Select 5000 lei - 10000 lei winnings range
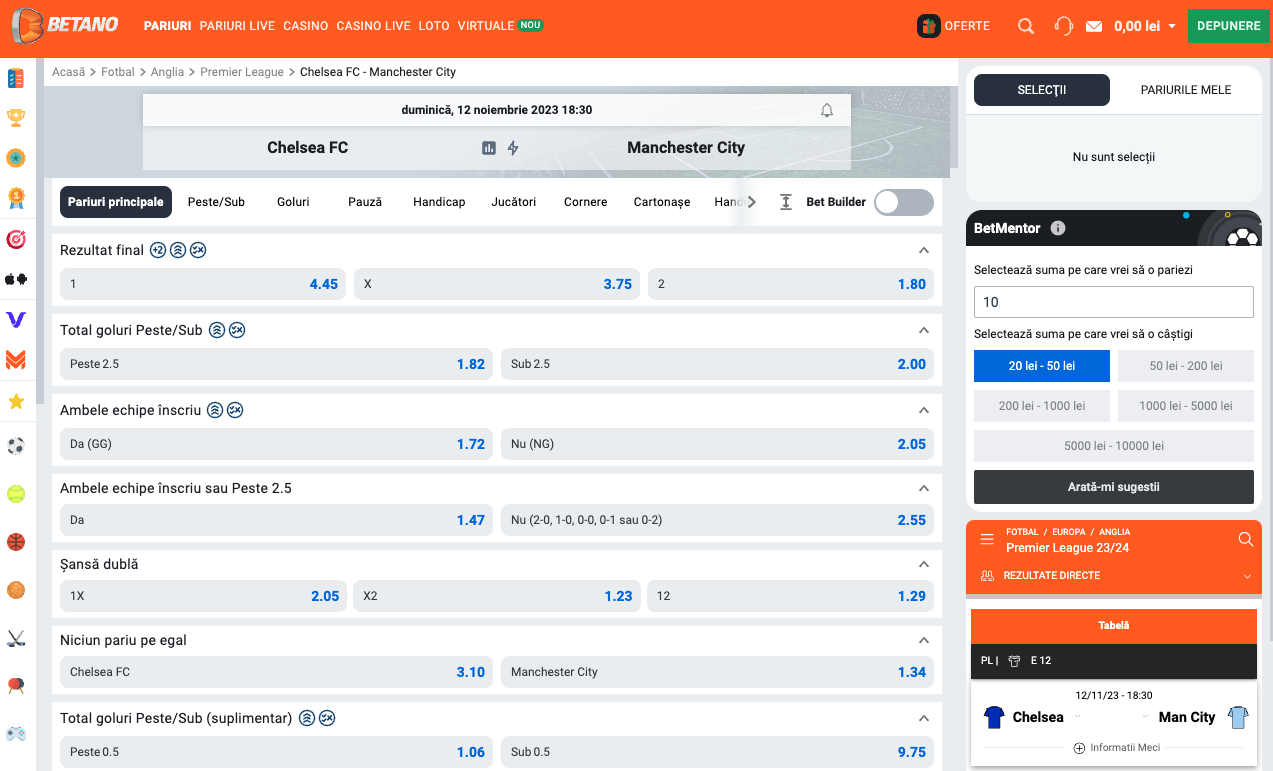 click(1114, 446)
